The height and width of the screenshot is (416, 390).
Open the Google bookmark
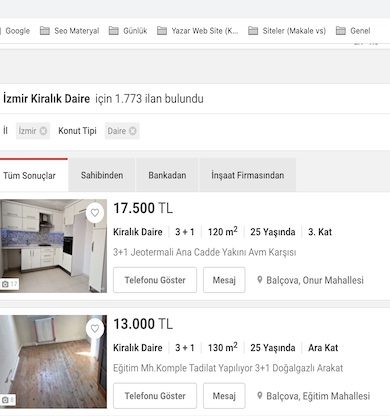coord(15,31)
